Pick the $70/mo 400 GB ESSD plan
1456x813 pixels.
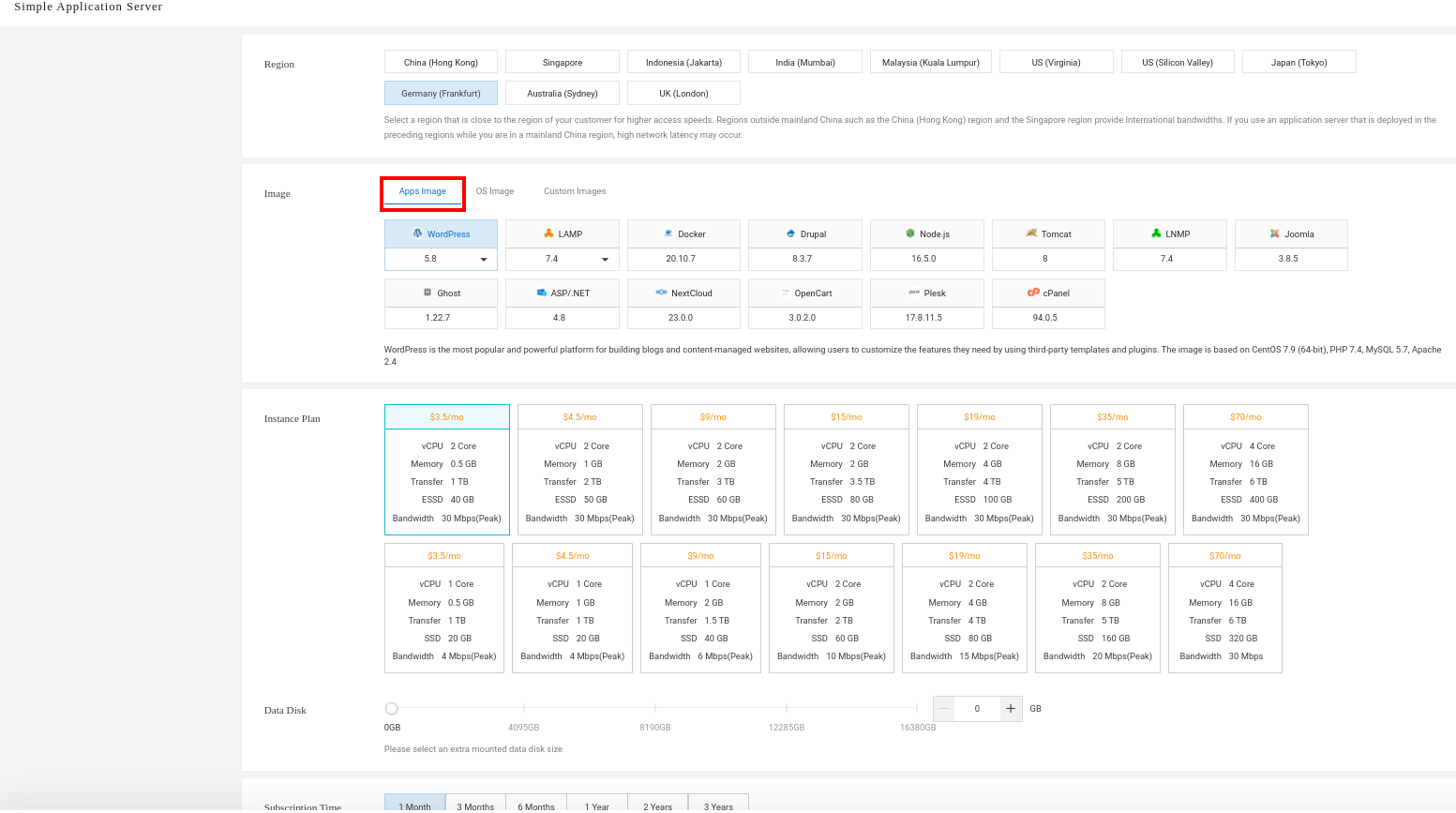point(1246,470)
